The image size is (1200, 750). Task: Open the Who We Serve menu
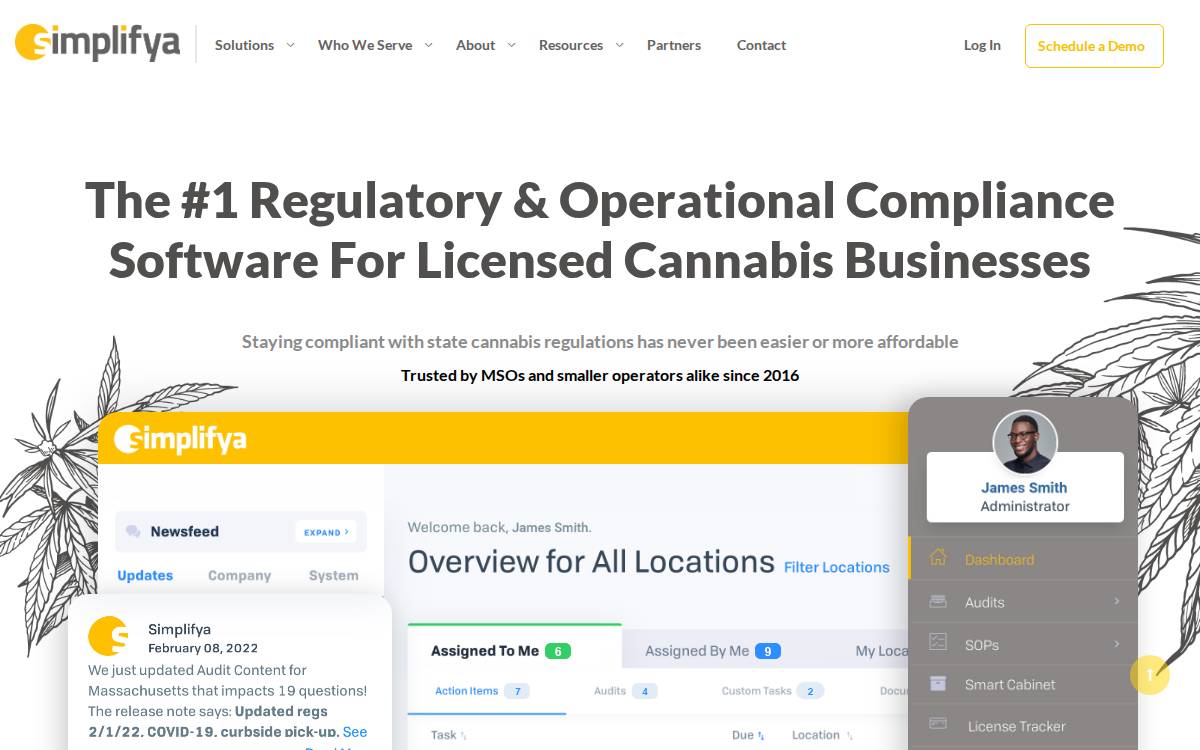point(365,45)
